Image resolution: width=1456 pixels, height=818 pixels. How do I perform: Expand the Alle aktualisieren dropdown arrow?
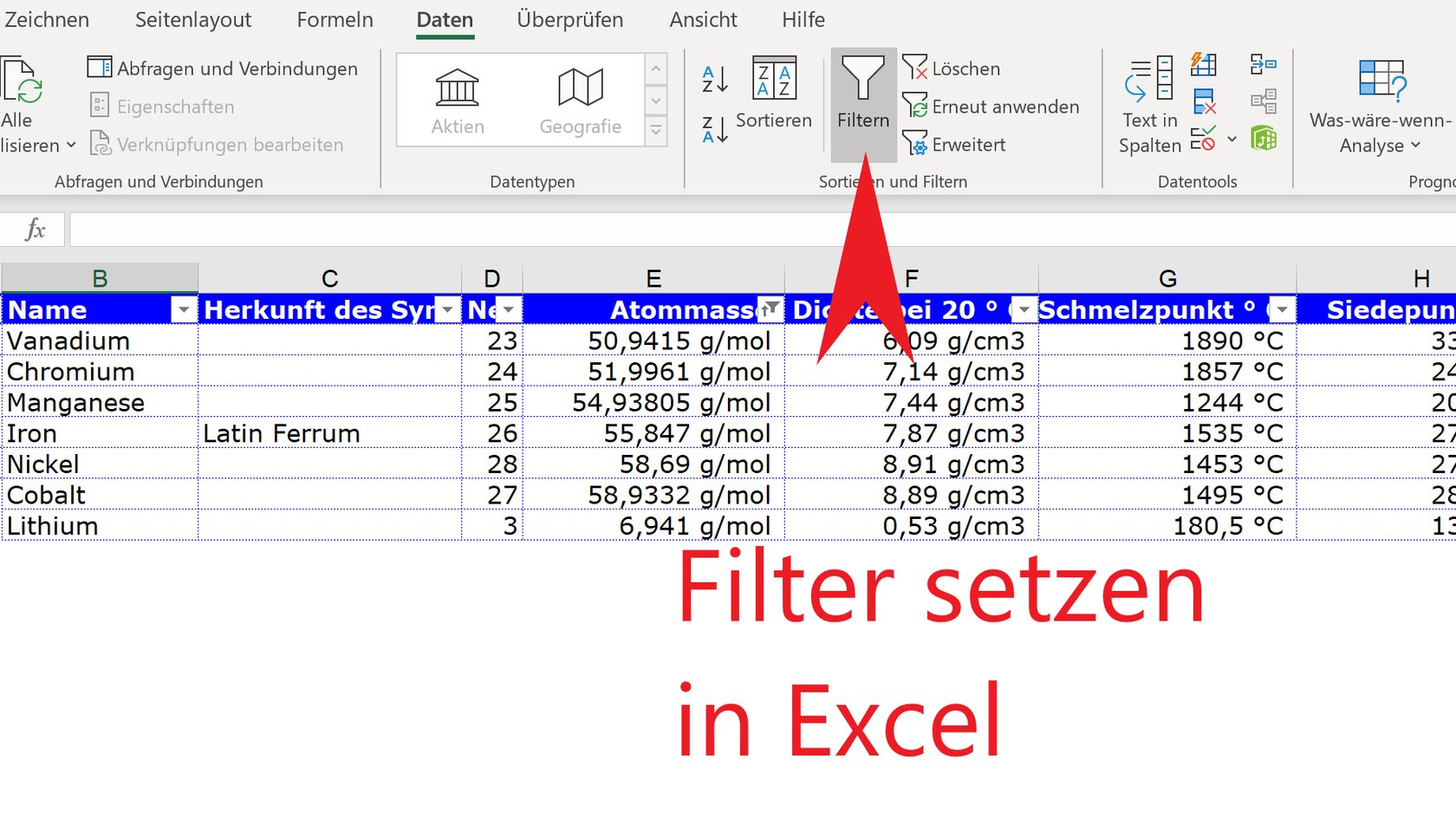(71, 145)
